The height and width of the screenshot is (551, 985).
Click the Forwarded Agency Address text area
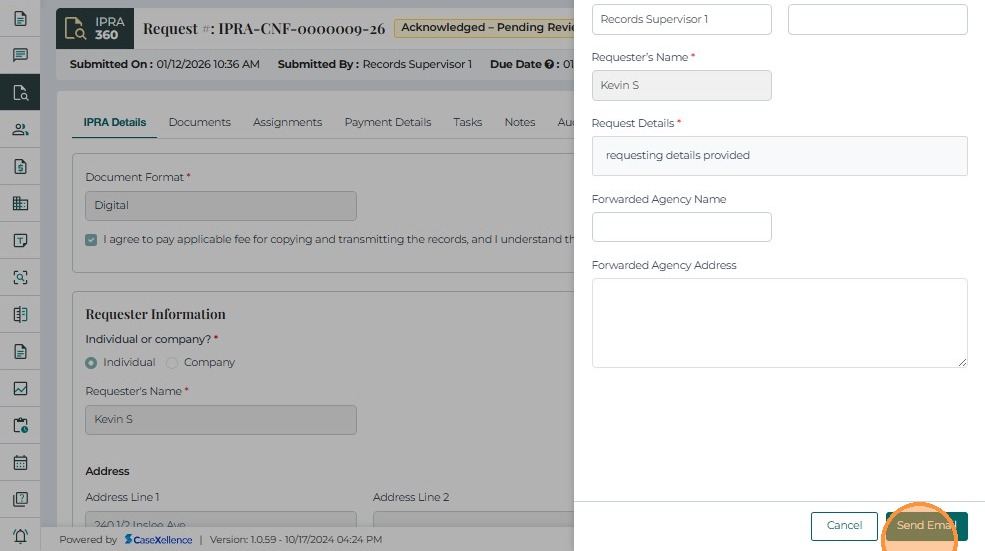780,323
